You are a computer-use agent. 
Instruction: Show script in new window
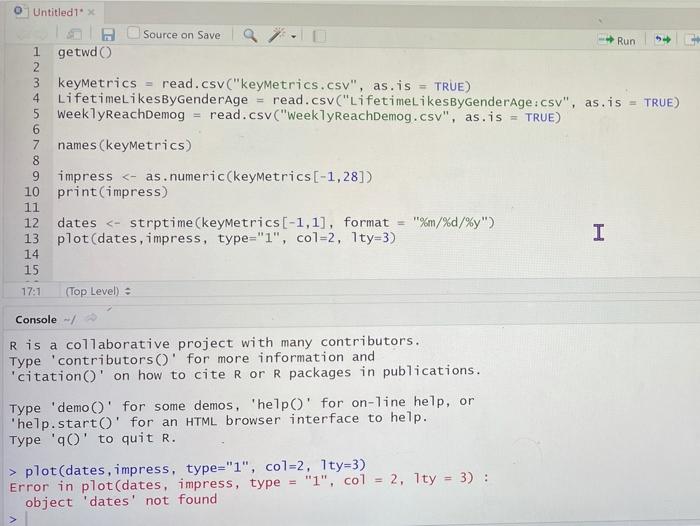pyautogui.click(x=74, y=34)
